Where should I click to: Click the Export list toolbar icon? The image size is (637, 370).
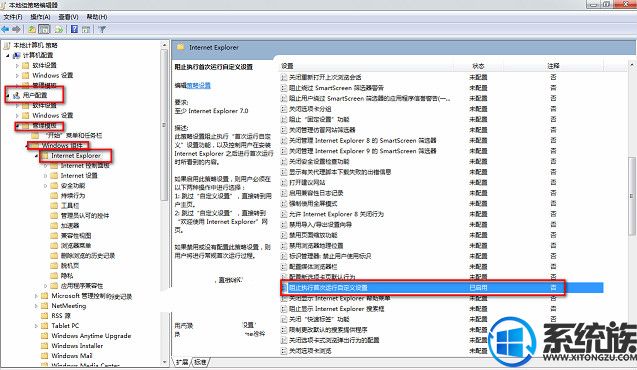click(59, 29)
